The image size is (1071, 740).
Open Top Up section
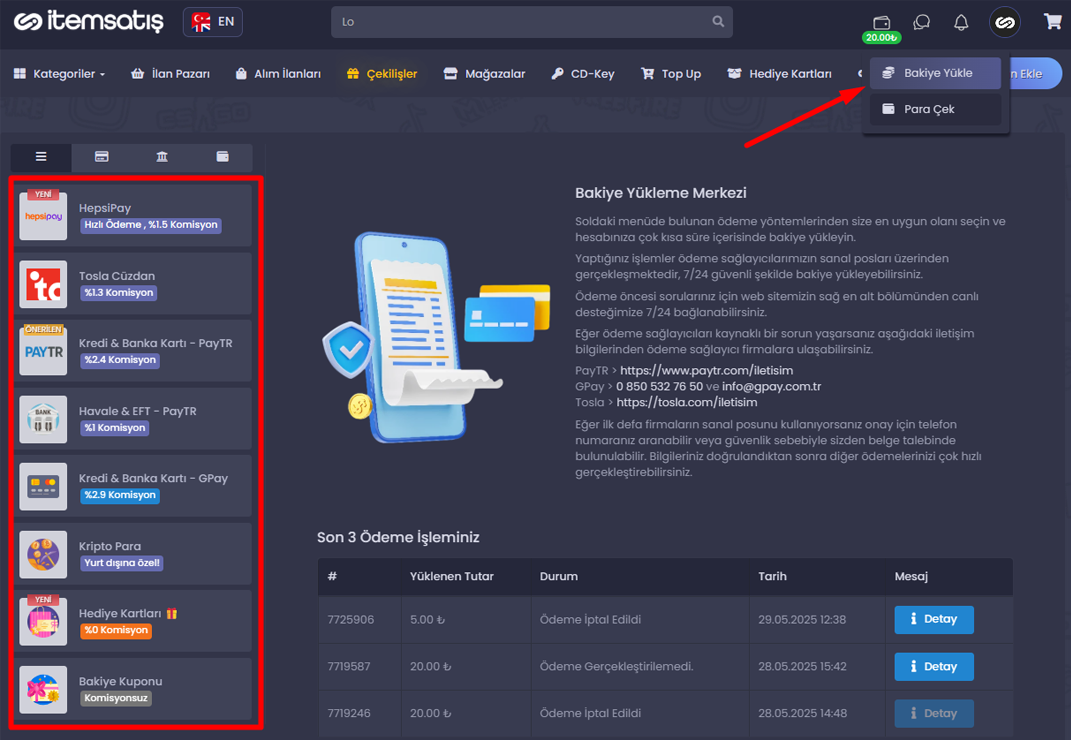pyautogui.click(x=671, y=74)
